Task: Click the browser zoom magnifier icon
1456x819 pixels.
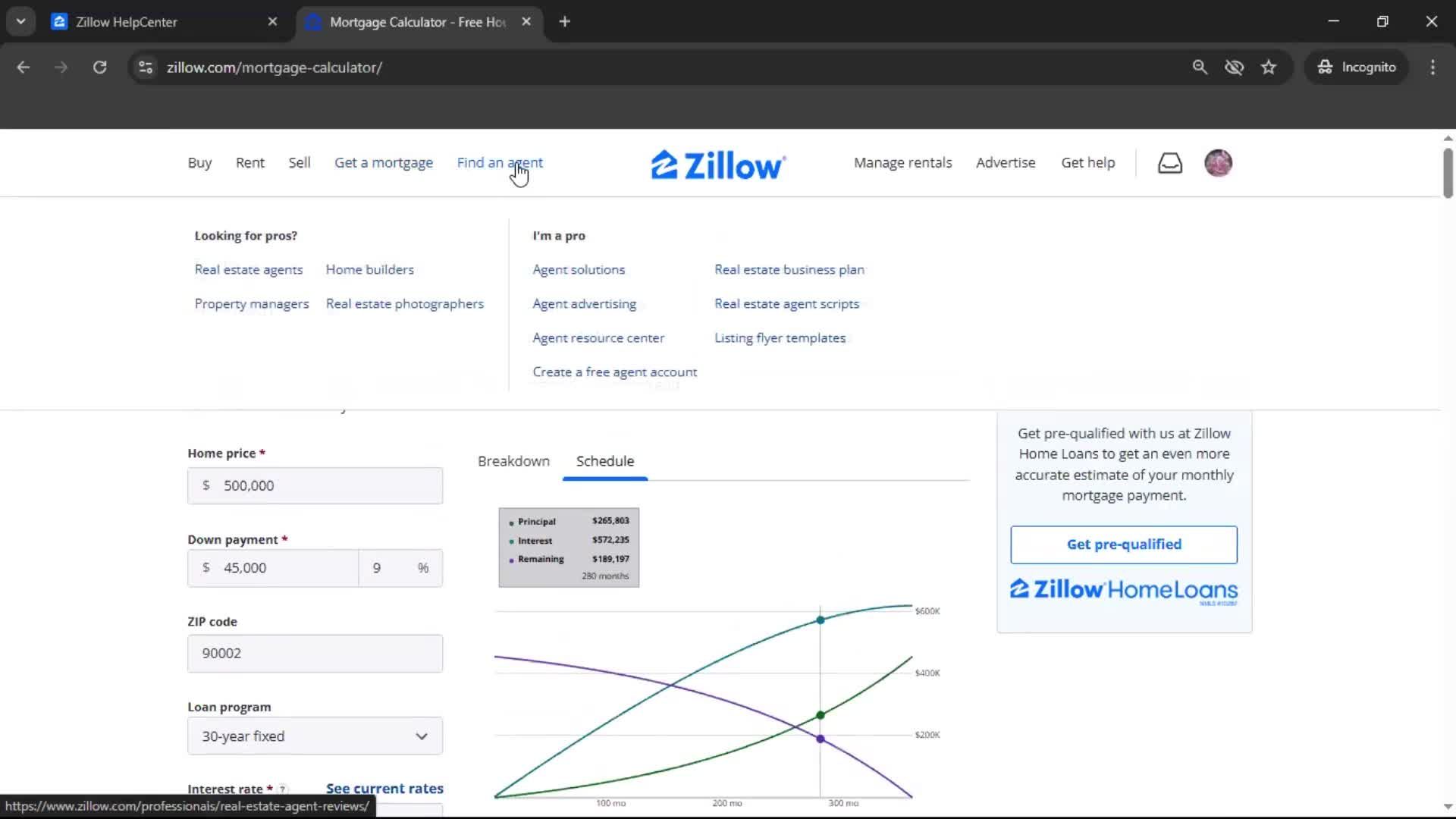Action: pyautogui.click(x=1200, y=67)
